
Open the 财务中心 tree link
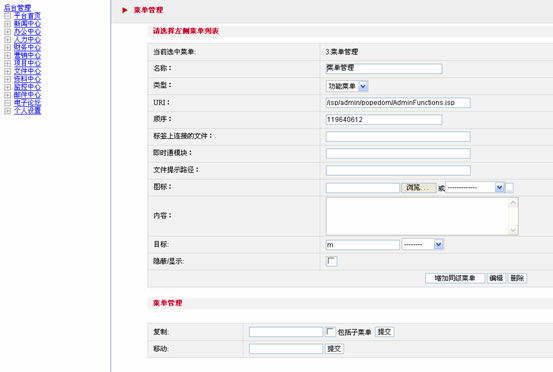(x=27, y=47)
